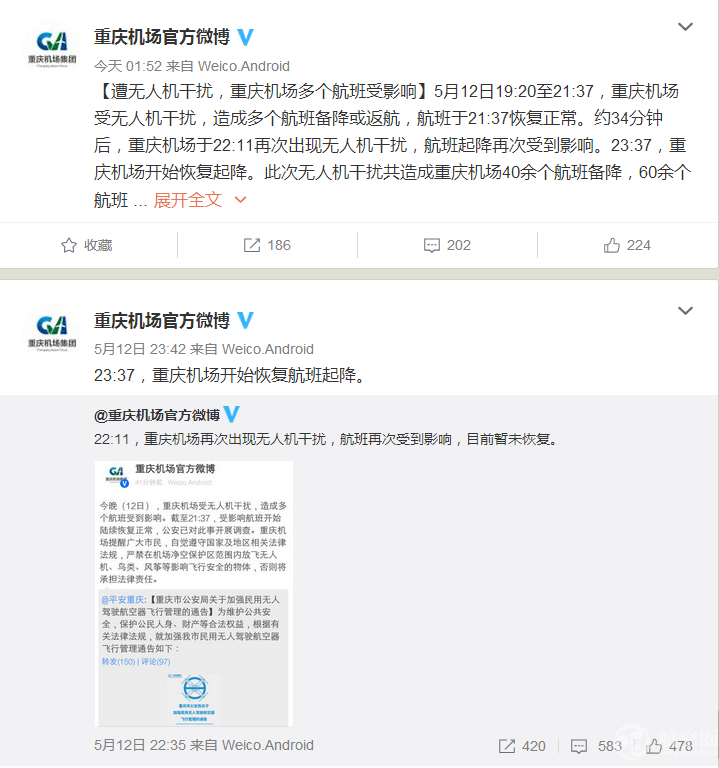Open the chevron menu on the second post
This screenshot has height=768, width=719.
click(685, 311)
